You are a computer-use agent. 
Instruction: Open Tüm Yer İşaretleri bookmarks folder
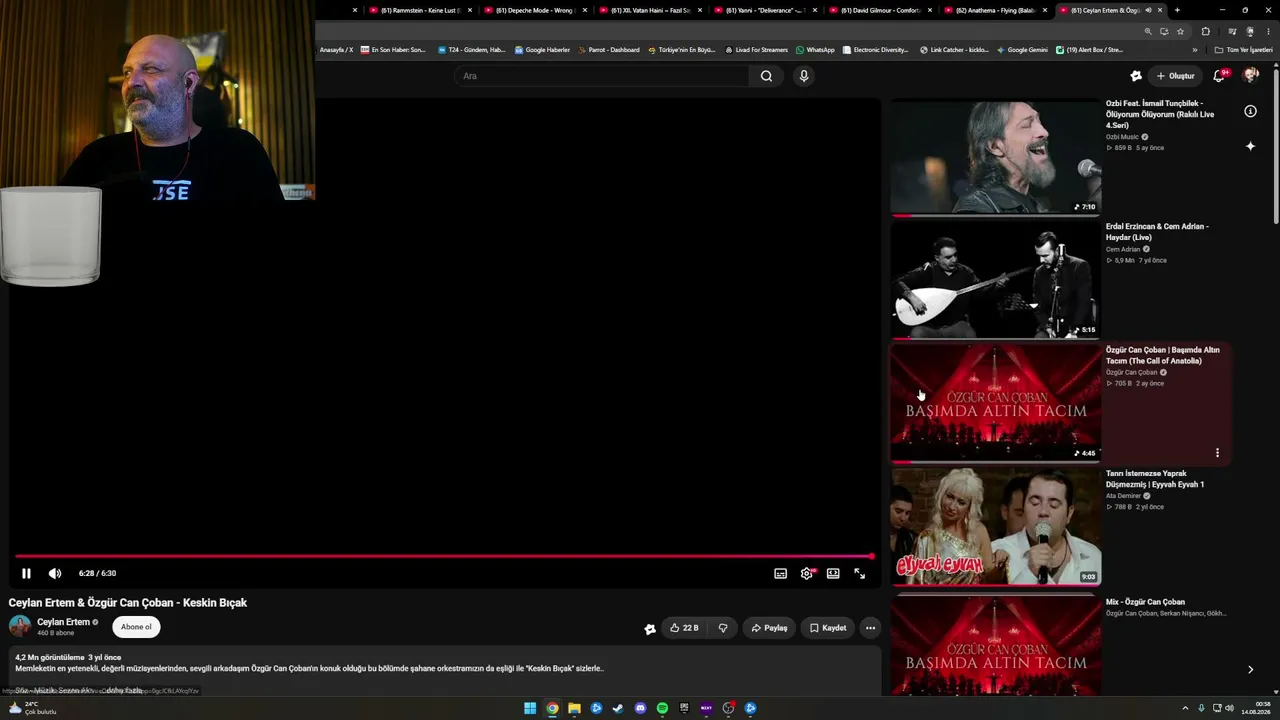tap(1243, 50)
